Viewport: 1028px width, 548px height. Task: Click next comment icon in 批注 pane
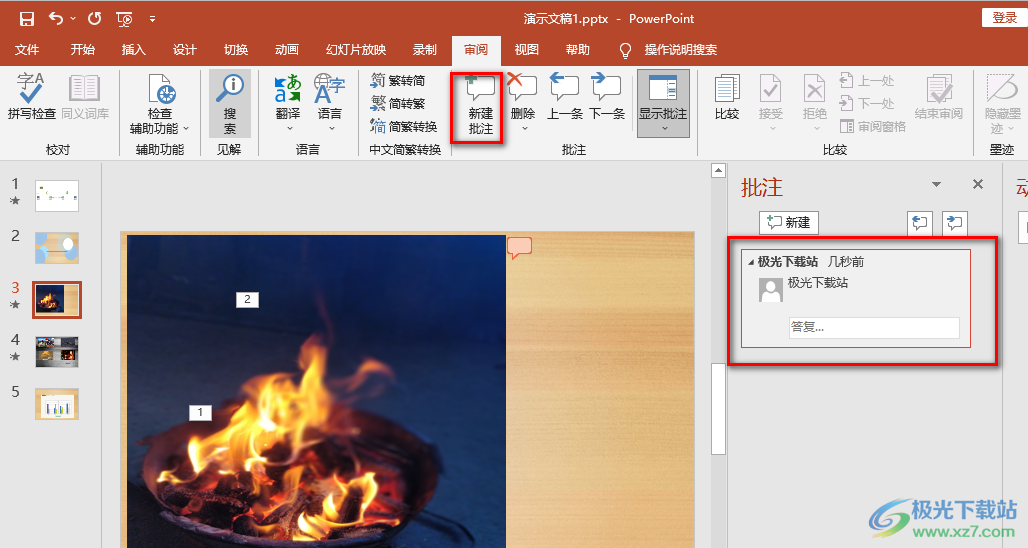point(955,223)
